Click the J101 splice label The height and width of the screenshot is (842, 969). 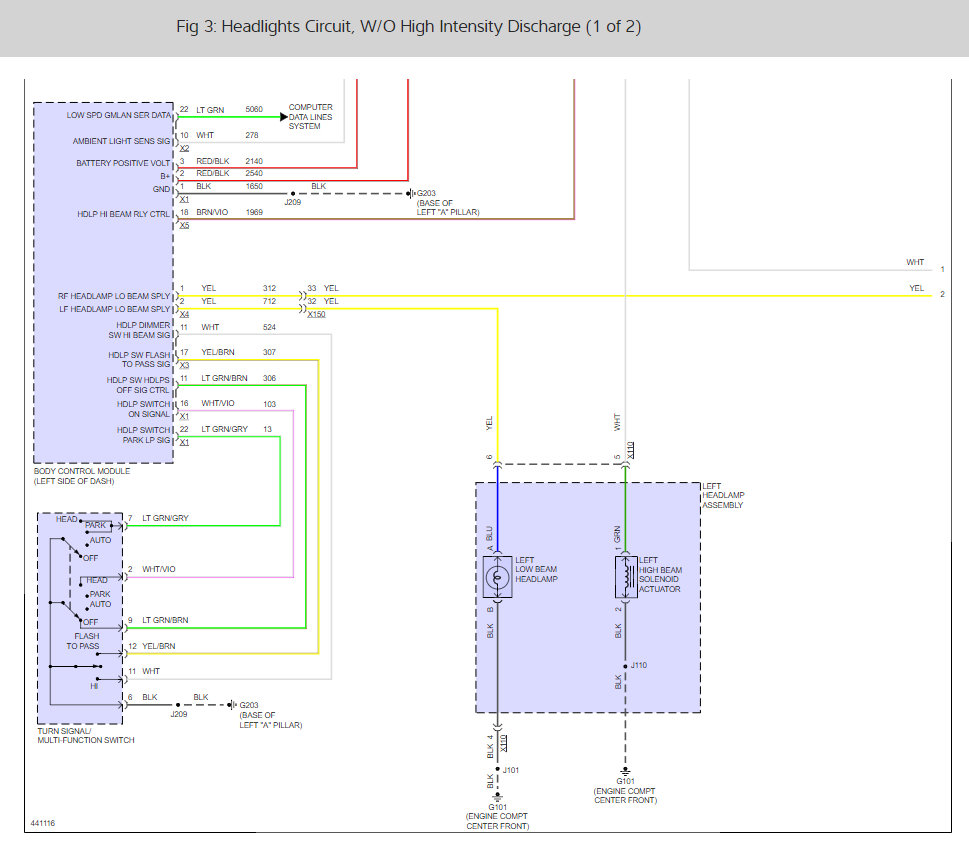tap(511, 770)
